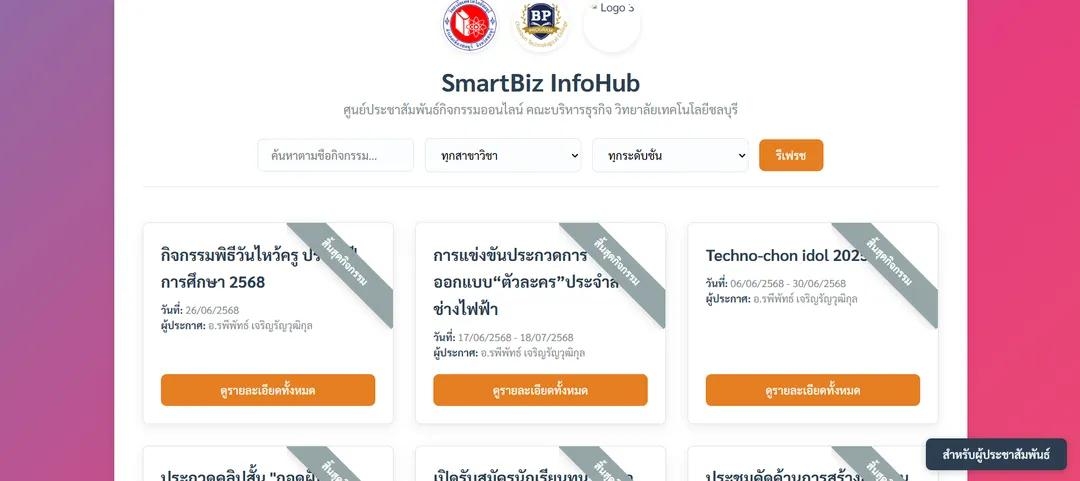Click the red atom college logo
The height and width of the screenshot is (481, 1080).
click(x=470, y=25)
